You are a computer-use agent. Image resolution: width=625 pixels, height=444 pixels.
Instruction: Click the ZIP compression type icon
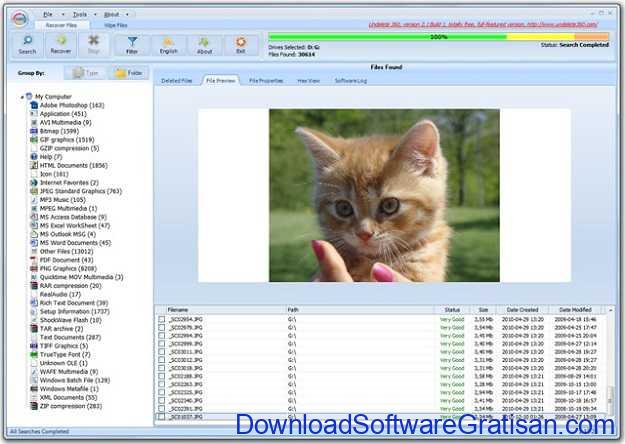(34, 406)
